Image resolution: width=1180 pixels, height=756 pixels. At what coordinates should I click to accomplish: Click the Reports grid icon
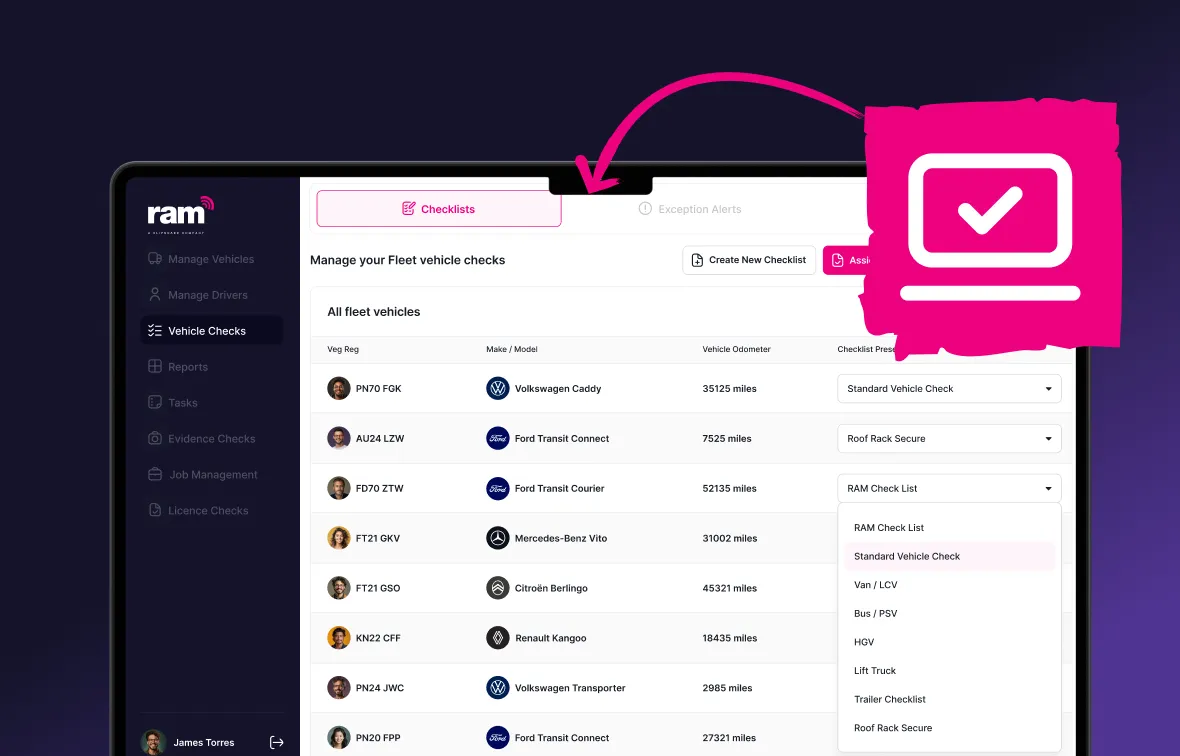pos(155,366)
